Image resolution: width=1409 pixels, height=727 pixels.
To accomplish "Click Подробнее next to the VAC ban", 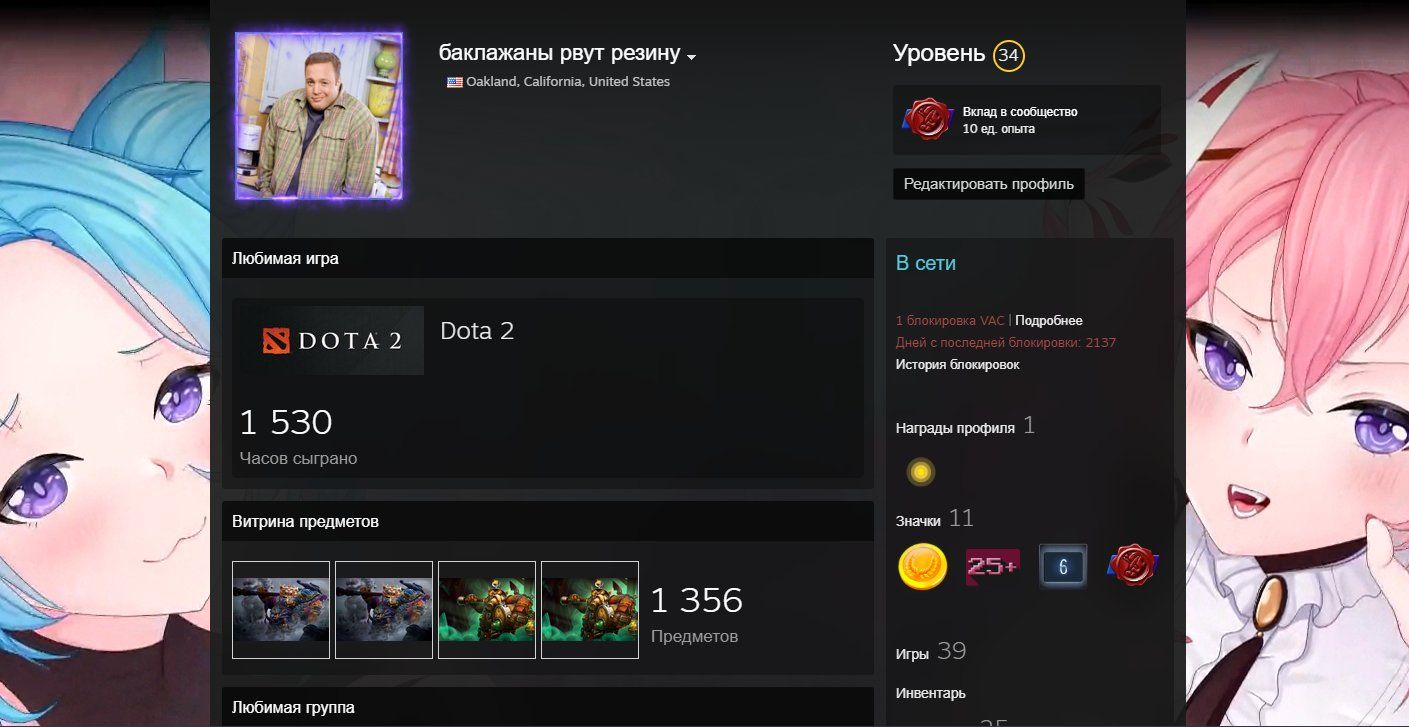I will pos(1049,321).
